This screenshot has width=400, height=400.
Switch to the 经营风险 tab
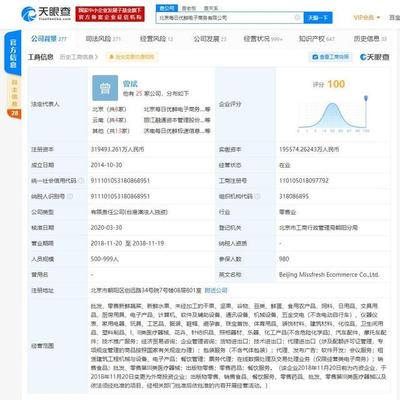pos(156,39)
